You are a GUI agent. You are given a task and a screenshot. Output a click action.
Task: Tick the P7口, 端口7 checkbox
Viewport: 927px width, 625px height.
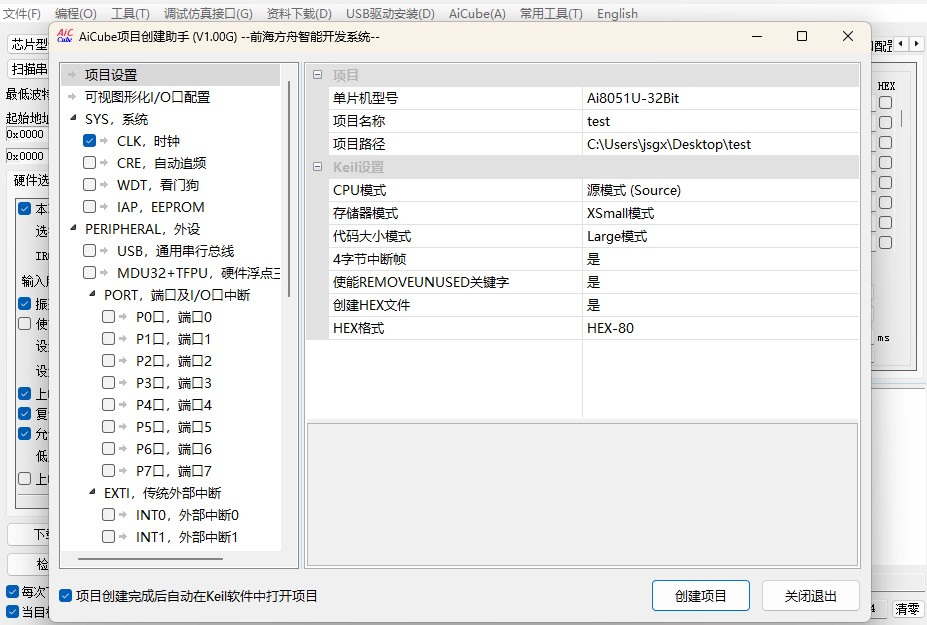108,471
